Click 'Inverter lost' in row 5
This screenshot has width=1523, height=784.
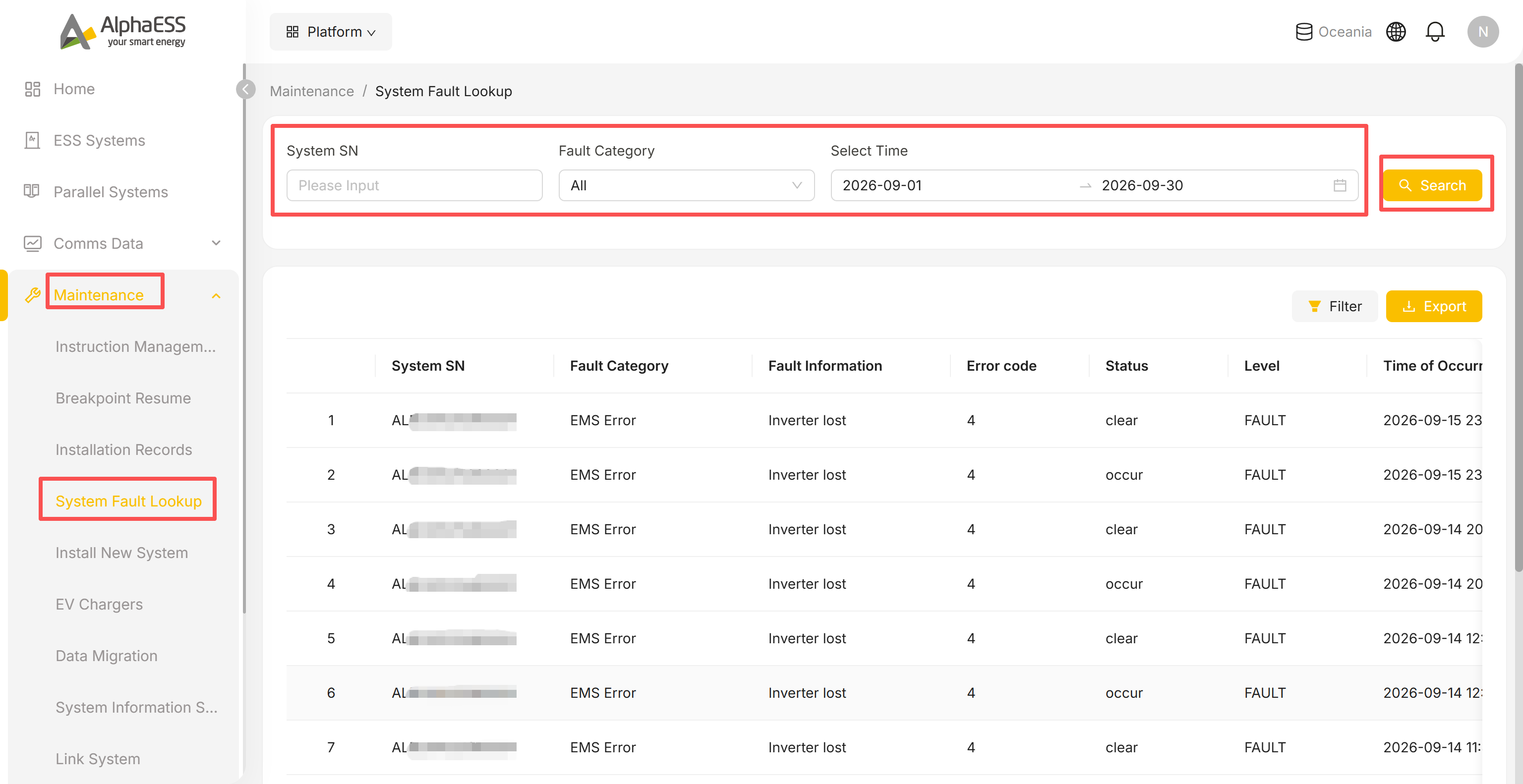point(807,639)
